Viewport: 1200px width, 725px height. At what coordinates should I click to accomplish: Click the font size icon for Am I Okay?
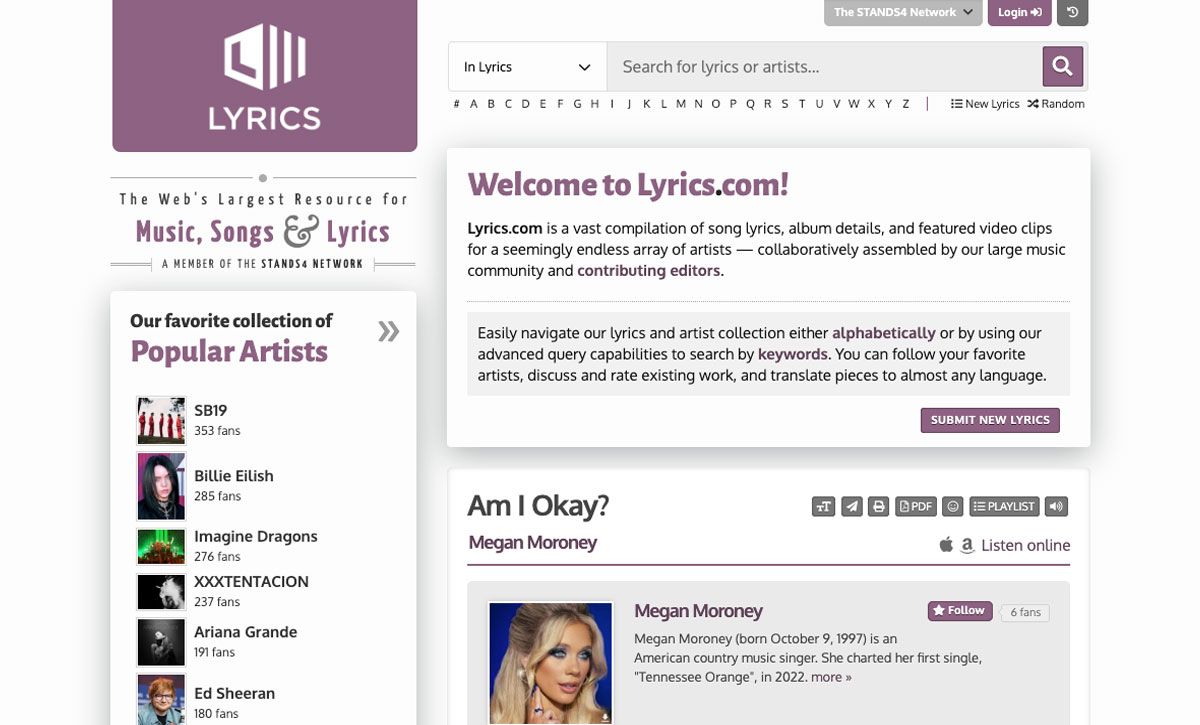click(823, 507)
